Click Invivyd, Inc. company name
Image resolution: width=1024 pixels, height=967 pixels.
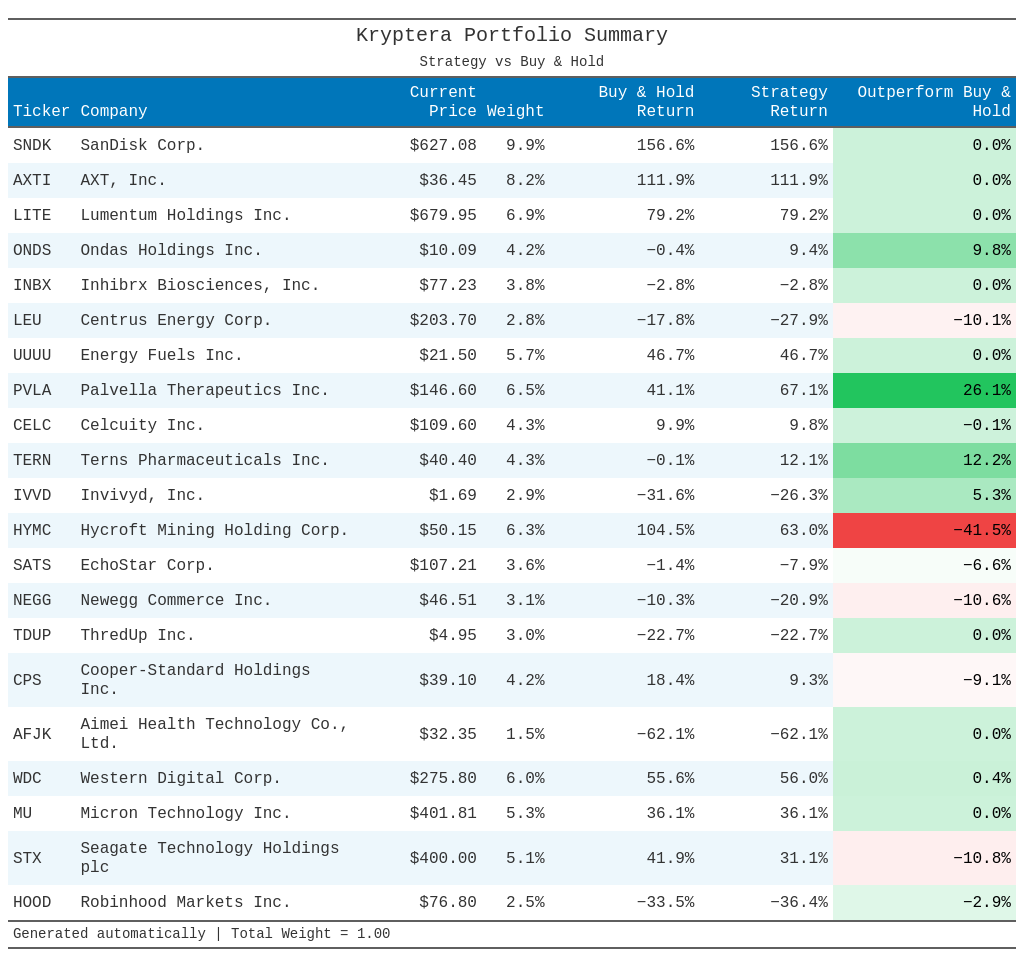click(142, 495)
